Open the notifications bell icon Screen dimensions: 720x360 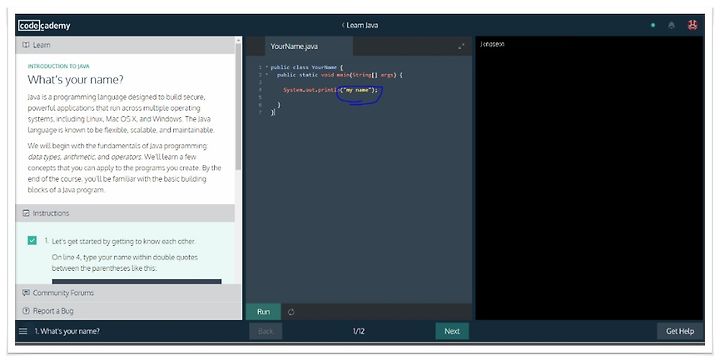[x=671, y=26]
